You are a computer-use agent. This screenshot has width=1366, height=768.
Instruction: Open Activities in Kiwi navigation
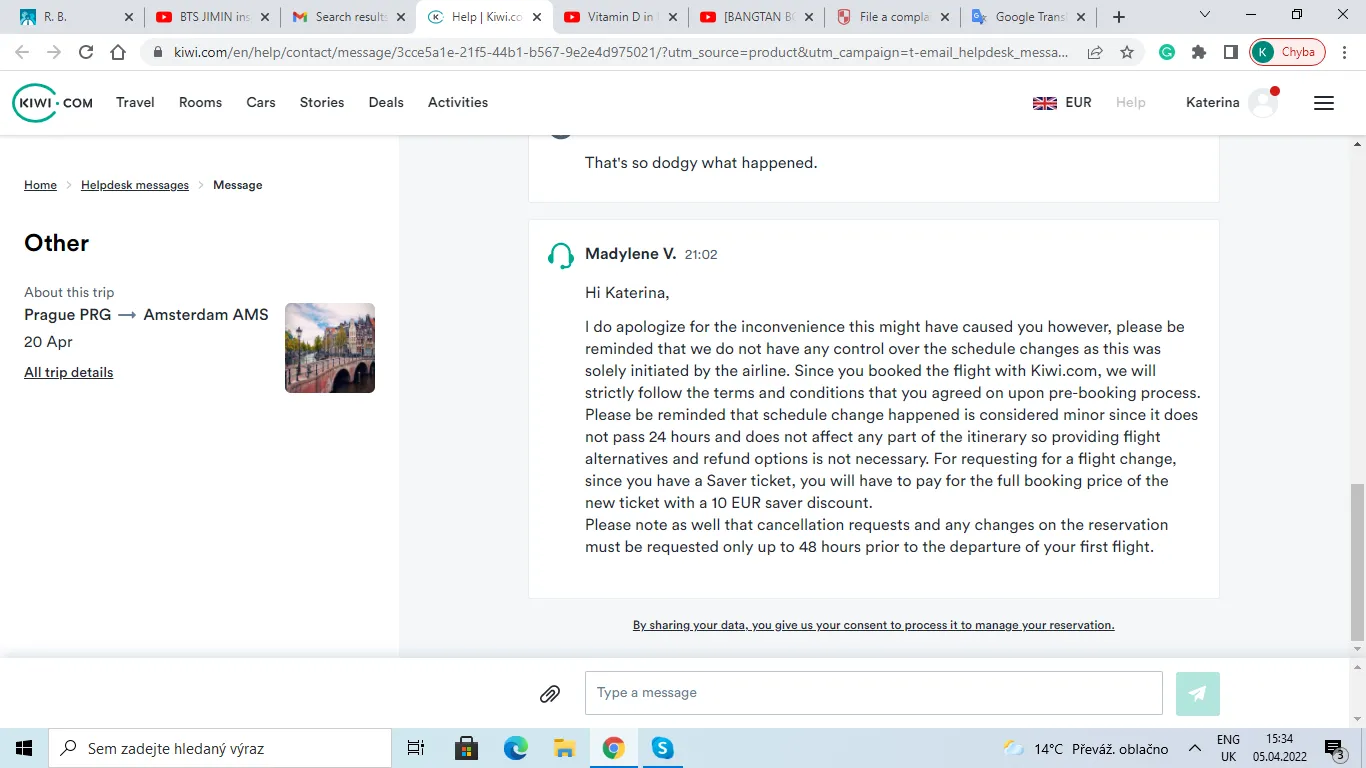click(458, 103)
